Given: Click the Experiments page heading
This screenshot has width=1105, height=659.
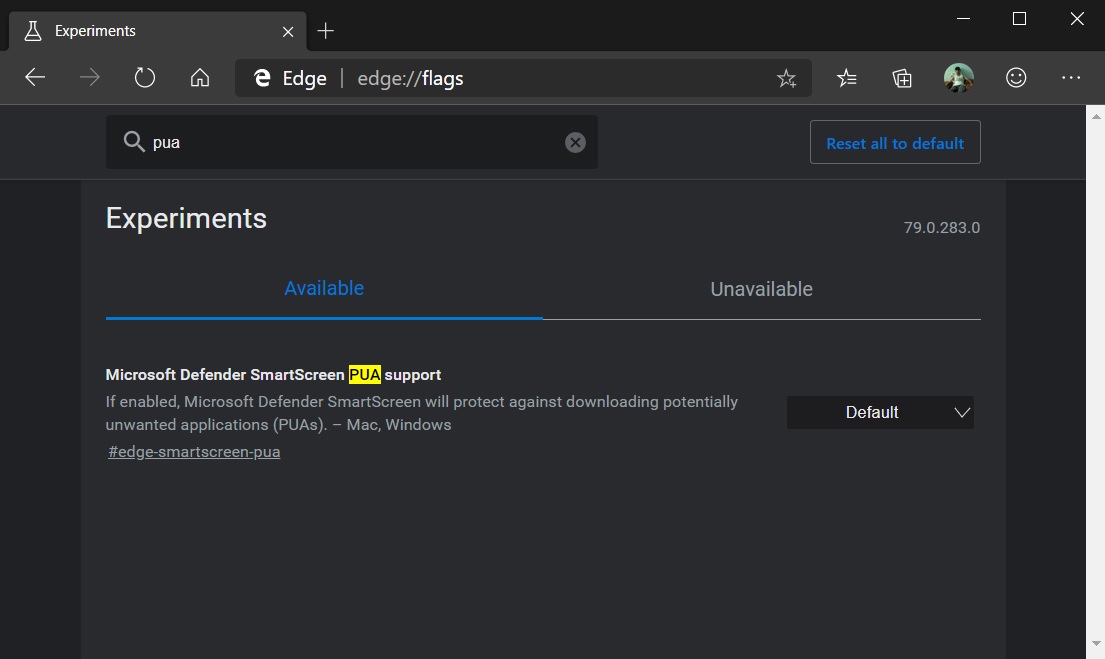Looking at the screenshot, I should point(186,218).
